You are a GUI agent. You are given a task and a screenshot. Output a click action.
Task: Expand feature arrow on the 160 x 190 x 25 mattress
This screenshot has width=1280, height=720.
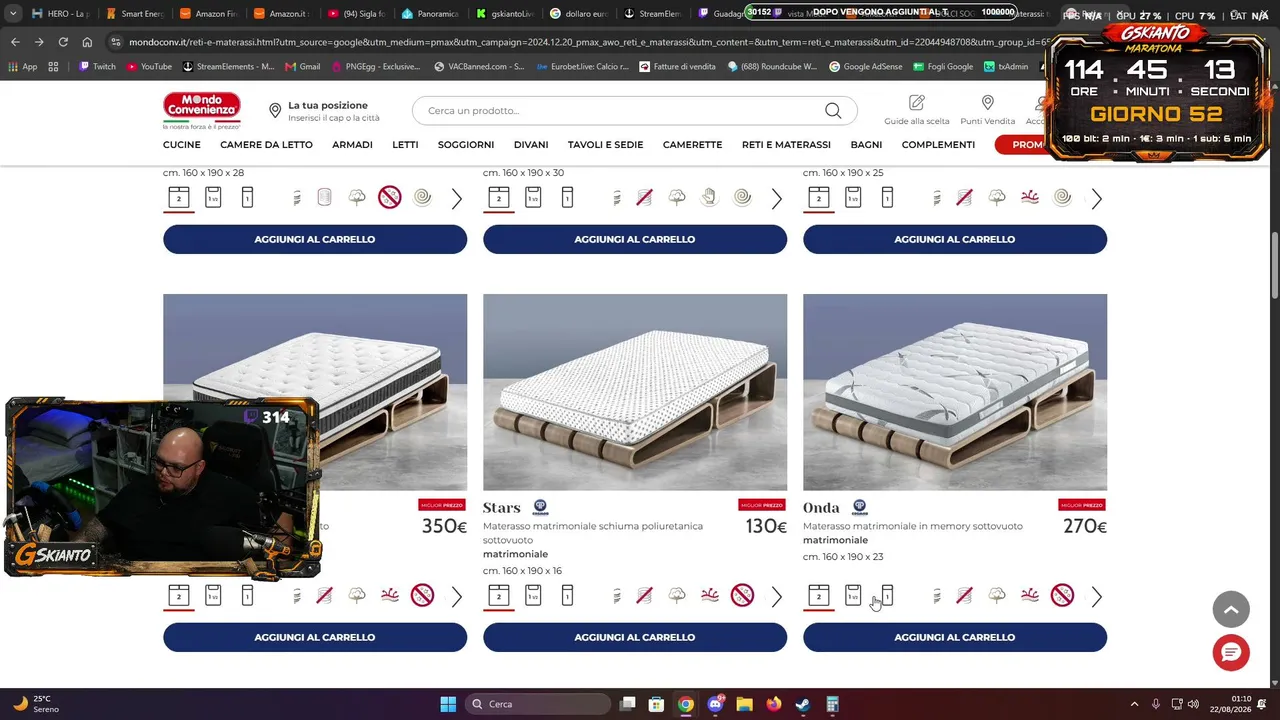(1097, 199)
